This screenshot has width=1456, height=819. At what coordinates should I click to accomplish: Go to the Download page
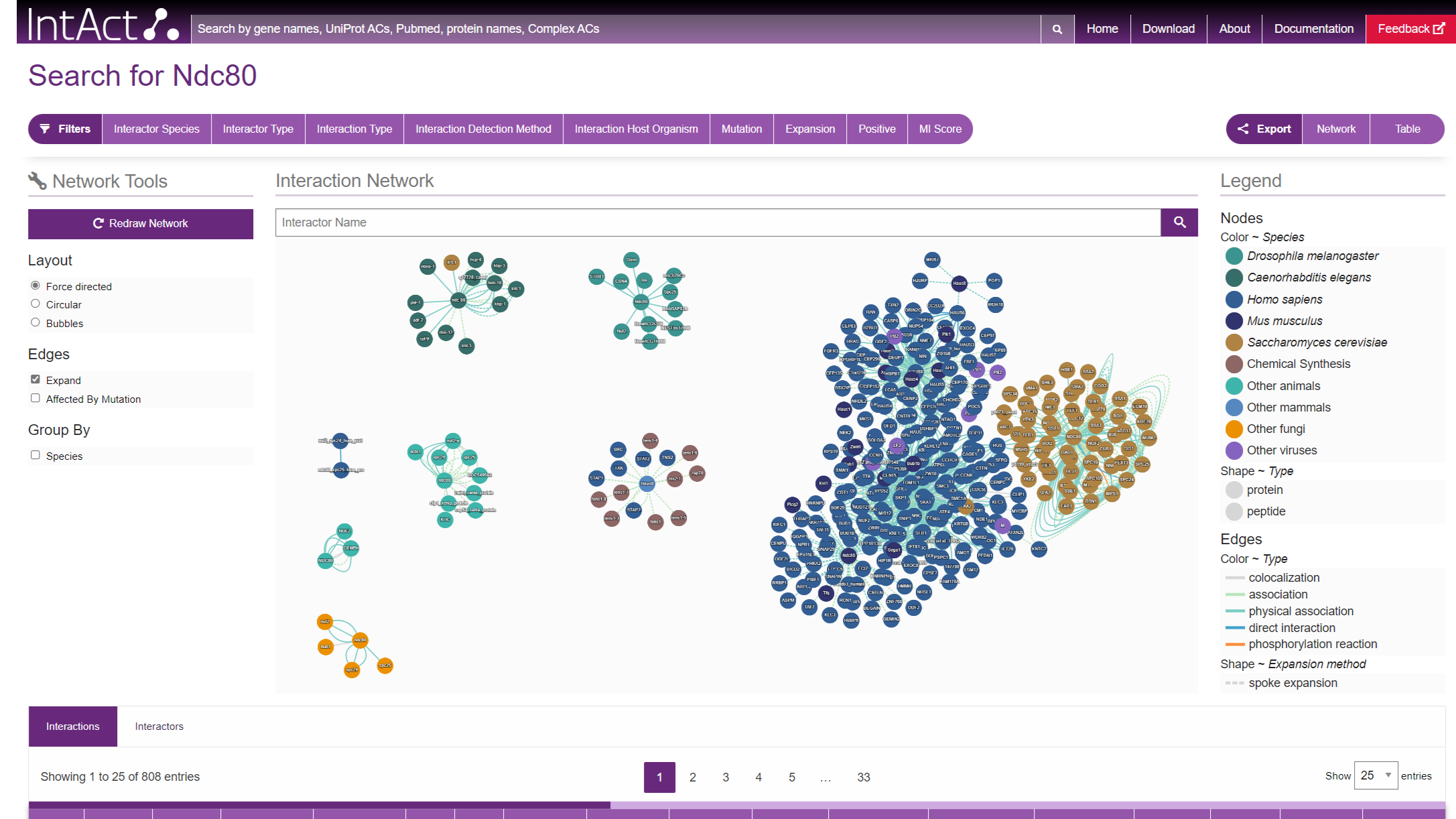coord(1169,29)
